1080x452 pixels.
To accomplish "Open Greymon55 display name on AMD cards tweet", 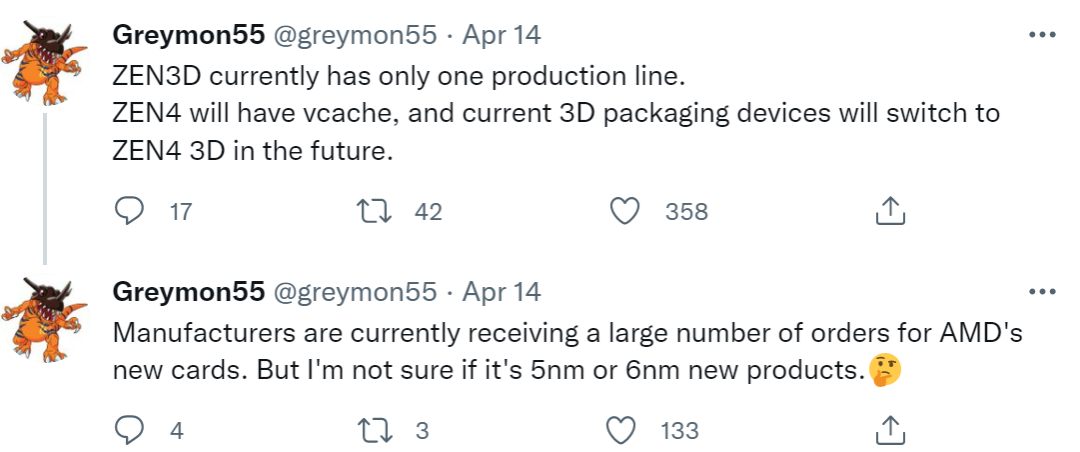I will coord(188,292).
